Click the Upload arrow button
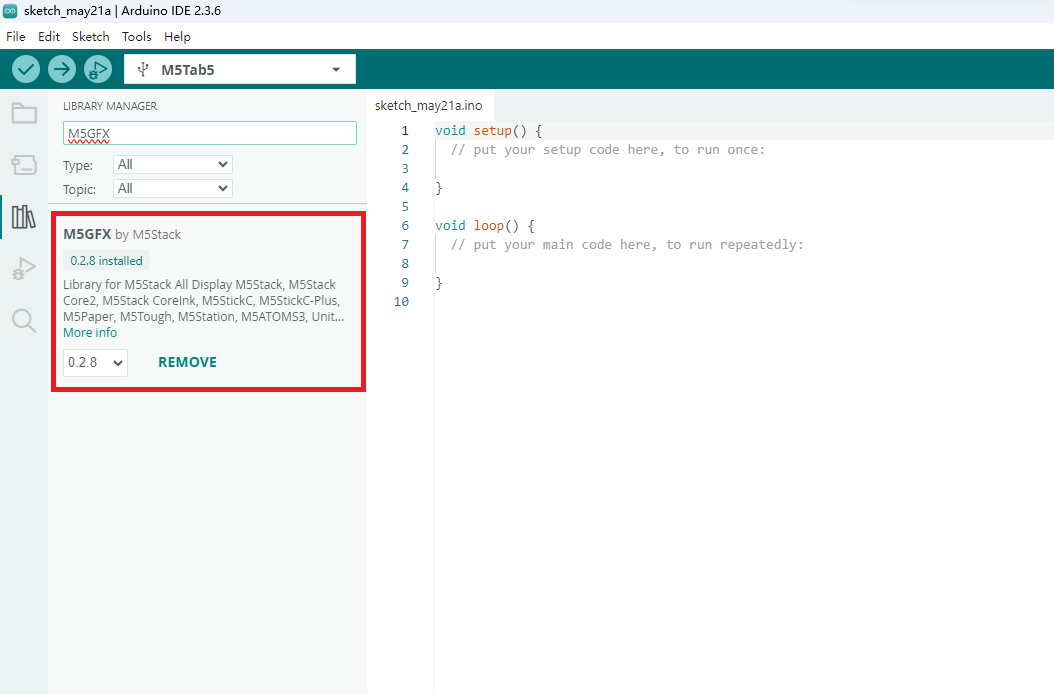 (x=62, y=69)
